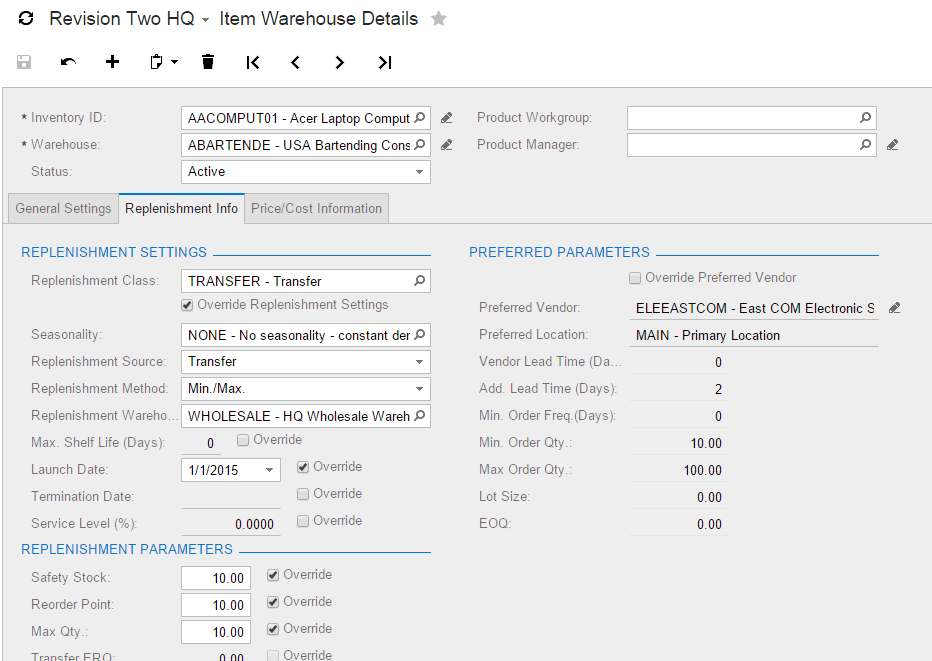Viewport: 932px width, 661px height.
Task: Delete record using trash icon
Action: (208, 62)
